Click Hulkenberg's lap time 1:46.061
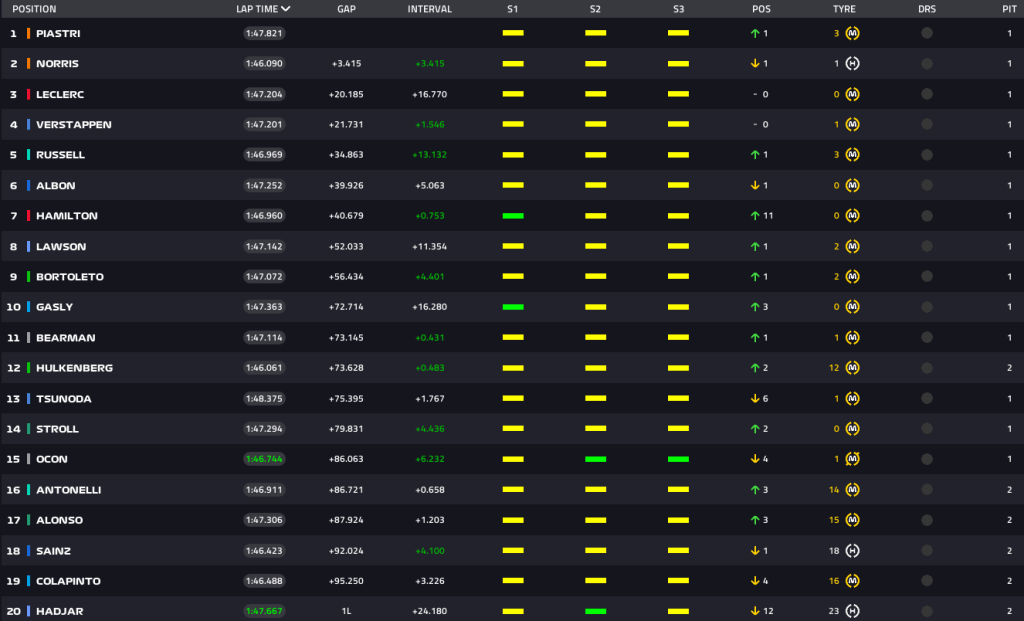Image resolution: width=1024 pixels, height=621 pixels. click(x=264, y=368)
